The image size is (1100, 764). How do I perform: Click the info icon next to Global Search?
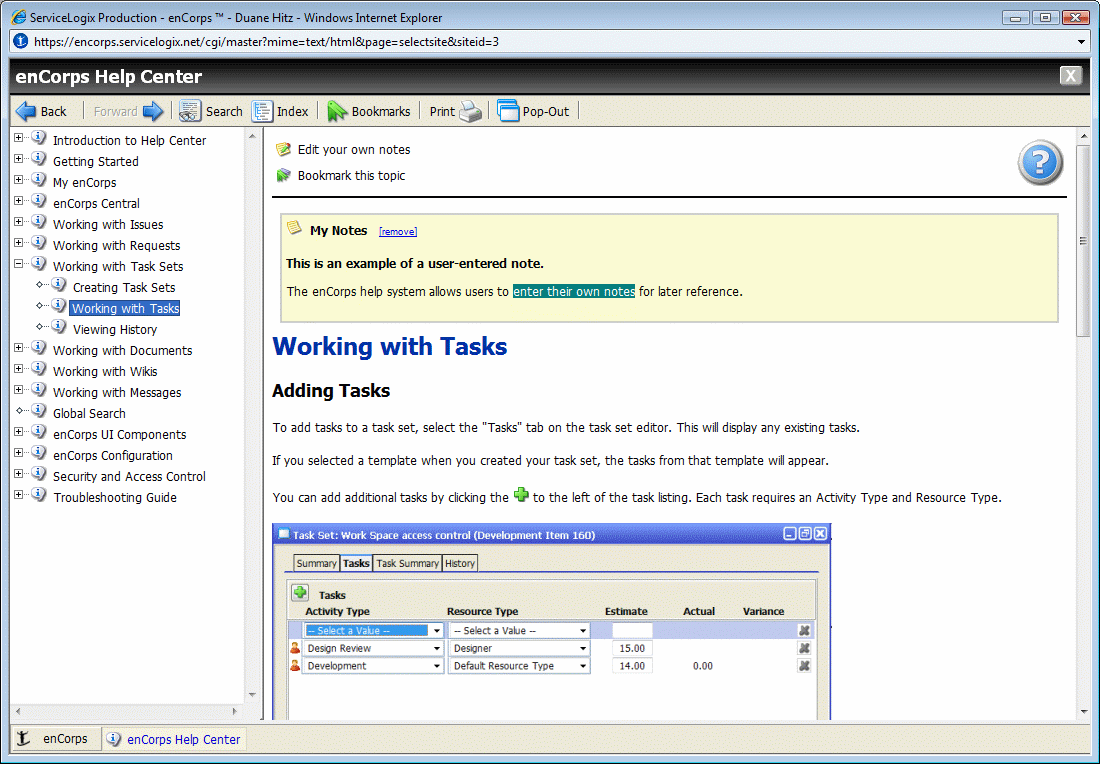(39, 411)
